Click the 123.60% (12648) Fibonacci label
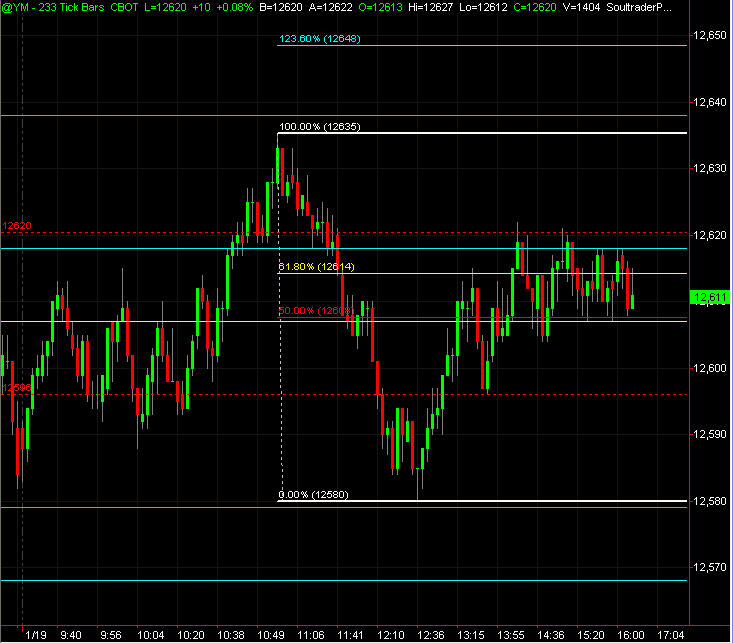Image resolution: width=733 pixels, height=643 pixels. click(320, 39)
